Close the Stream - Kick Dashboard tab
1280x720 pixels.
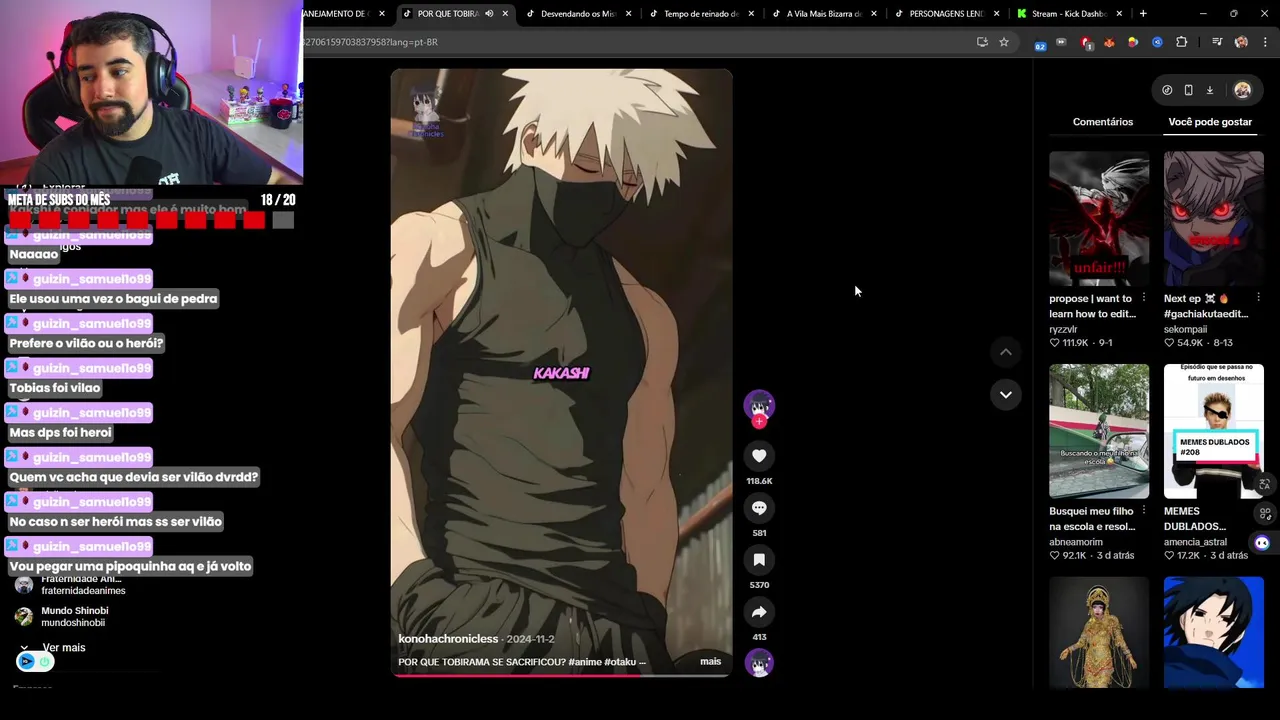tap(1119, 14)
